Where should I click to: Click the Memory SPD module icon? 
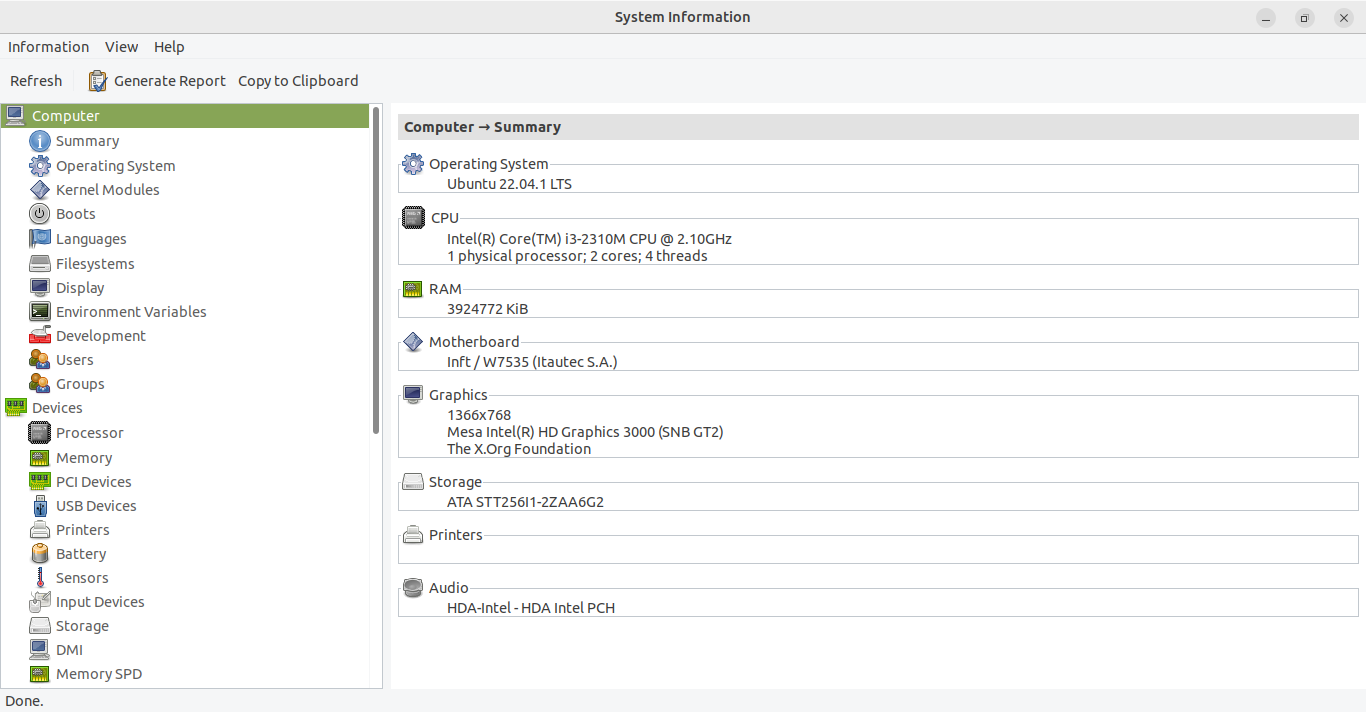point(40,674)
